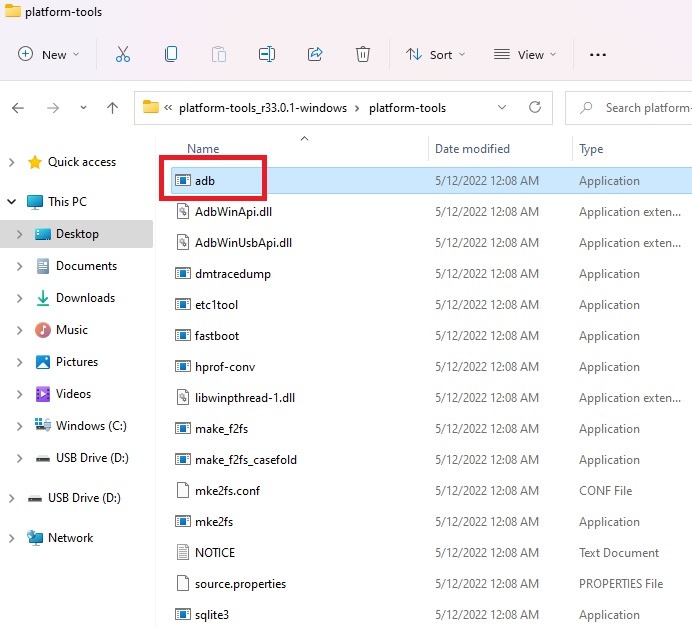Image resolution: width=692 pixels, height=628 pixels.
Task: Select This PC in navigation pane
Action: tap(68, 202)
